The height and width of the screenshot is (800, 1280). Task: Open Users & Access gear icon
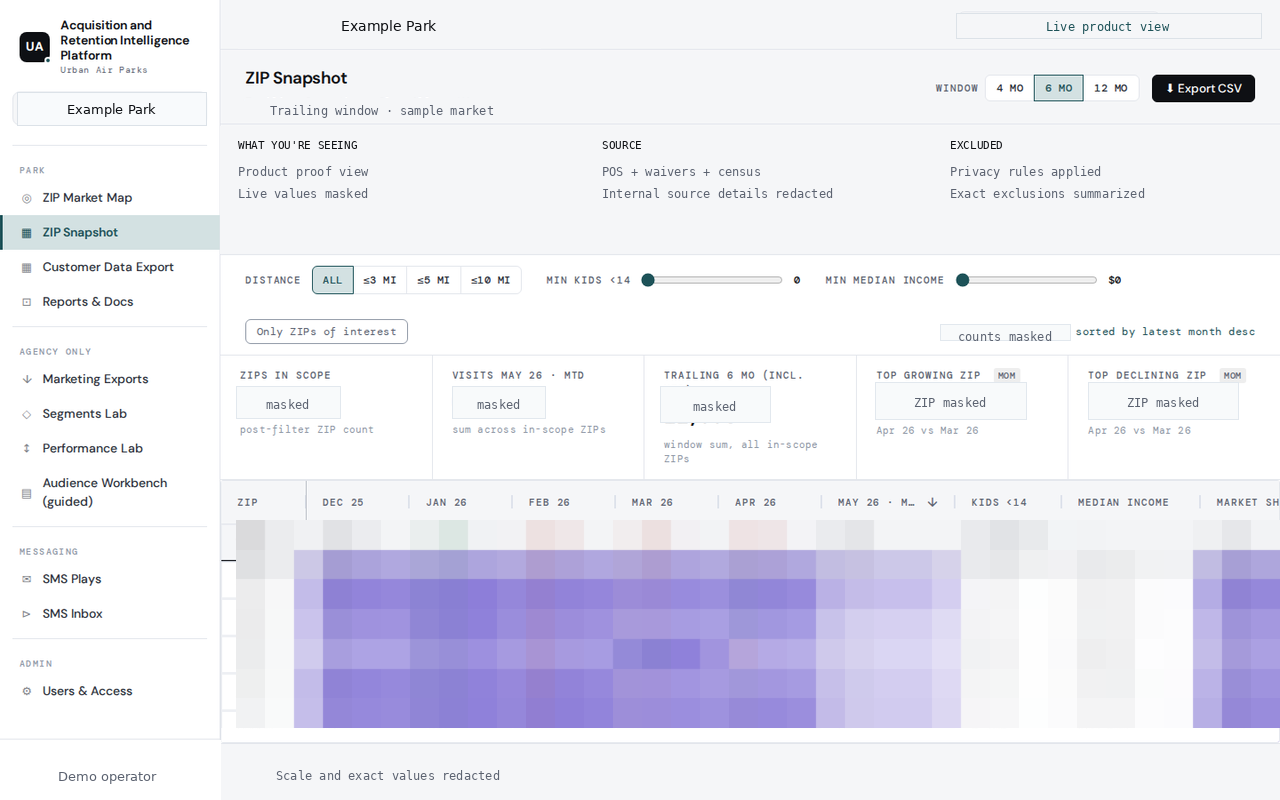(27, 692)
